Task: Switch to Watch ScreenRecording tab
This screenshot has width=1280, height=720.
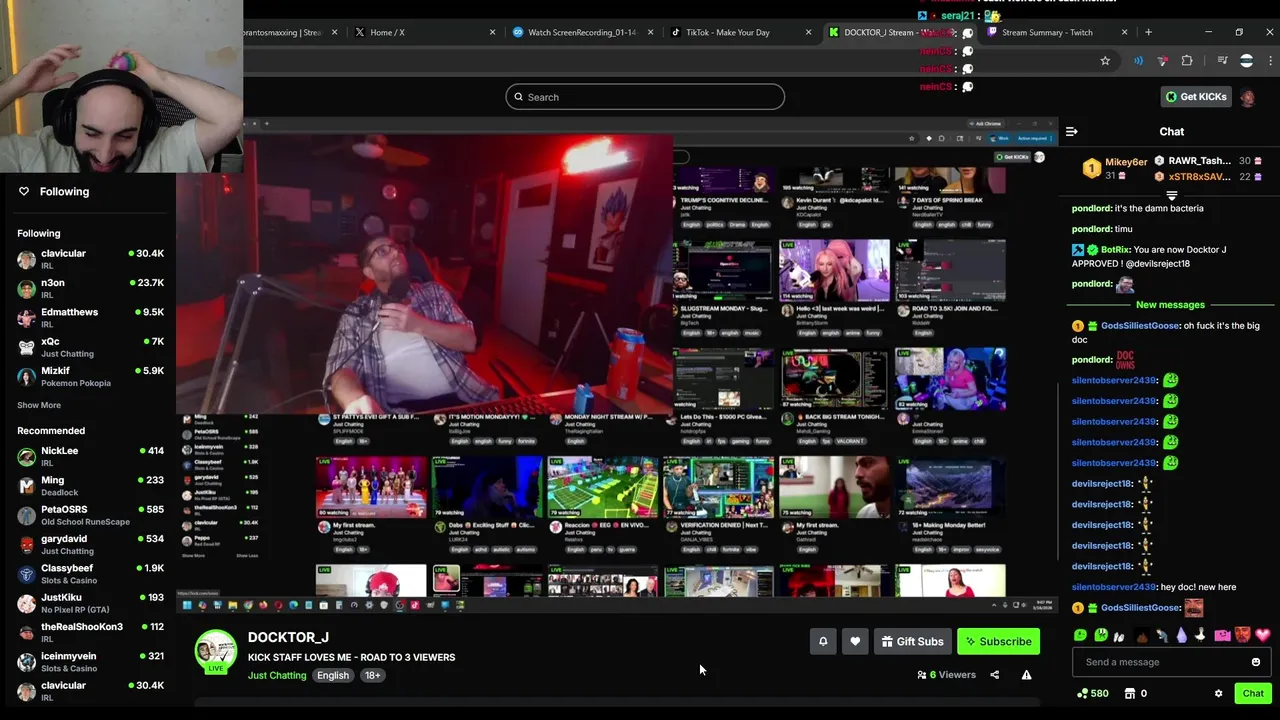Action: coord(581,32)
